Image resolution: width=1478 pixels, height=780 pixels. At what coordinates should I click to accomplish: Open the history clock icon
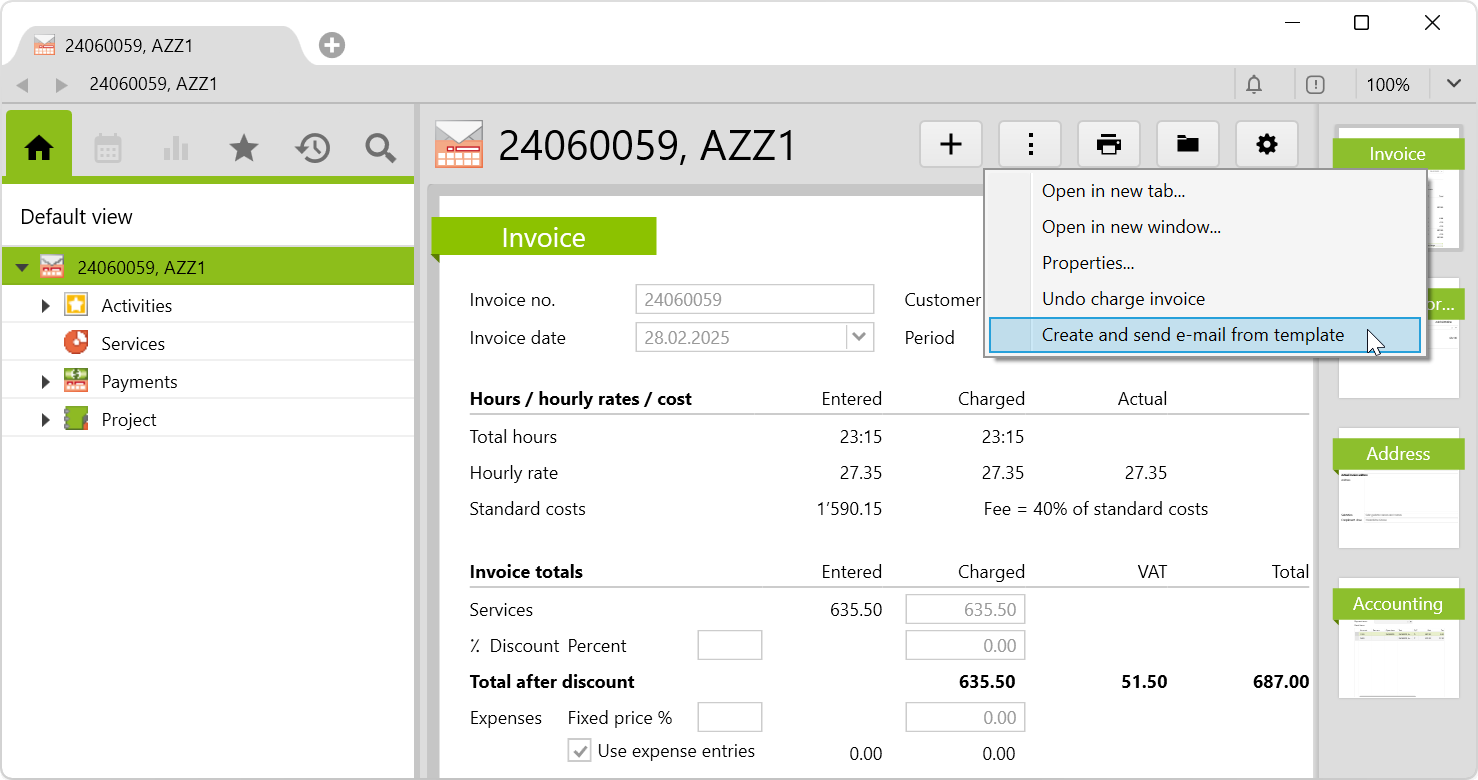point(312,149)
